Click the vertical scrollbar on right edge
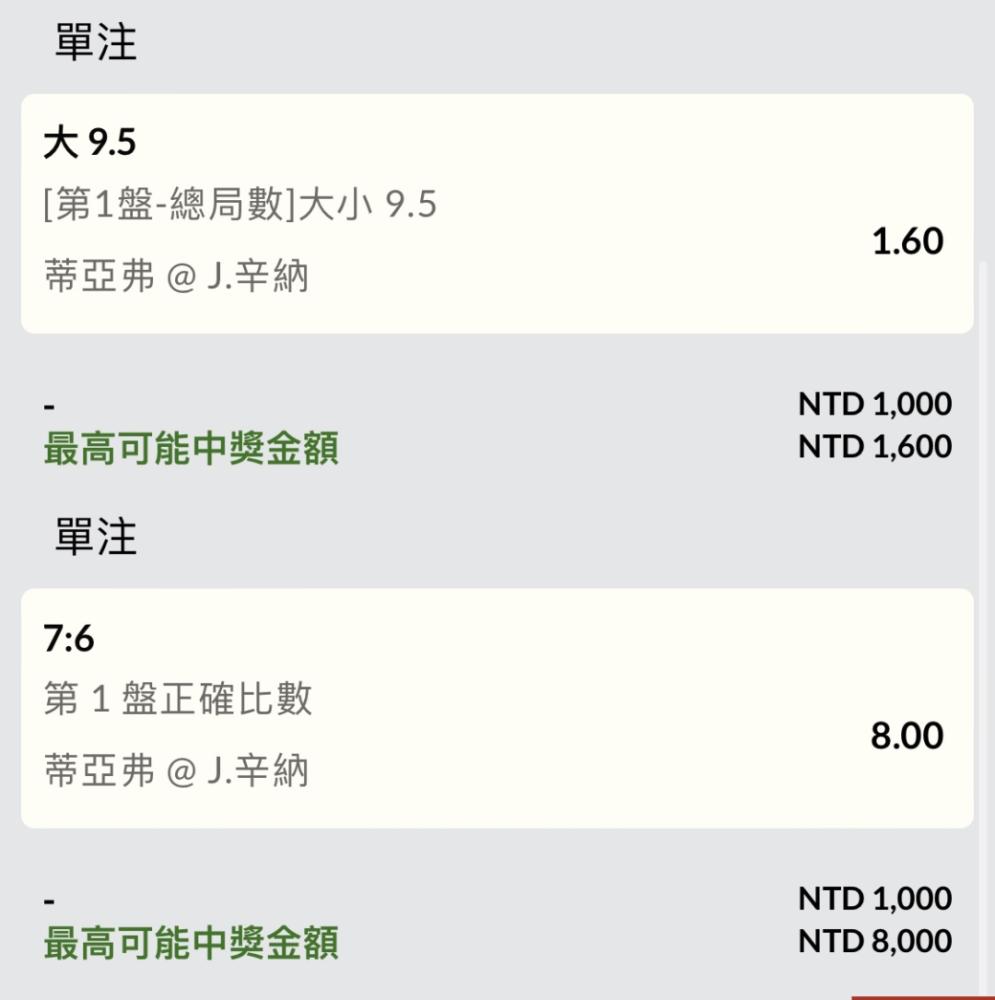This screenshot has height=1000, width=995. (x=983, y=628)
